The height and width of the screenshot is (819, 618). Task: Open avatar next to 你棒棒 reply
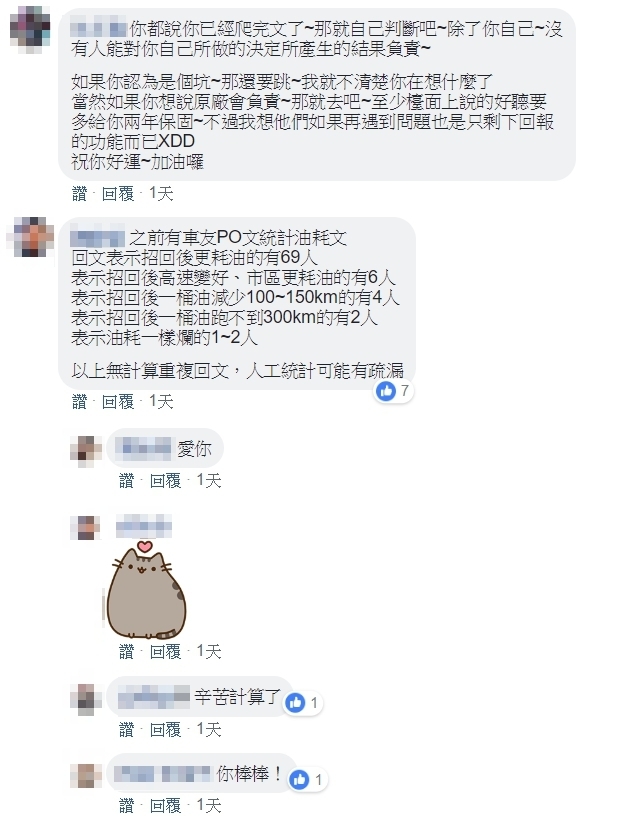point(86,776)
